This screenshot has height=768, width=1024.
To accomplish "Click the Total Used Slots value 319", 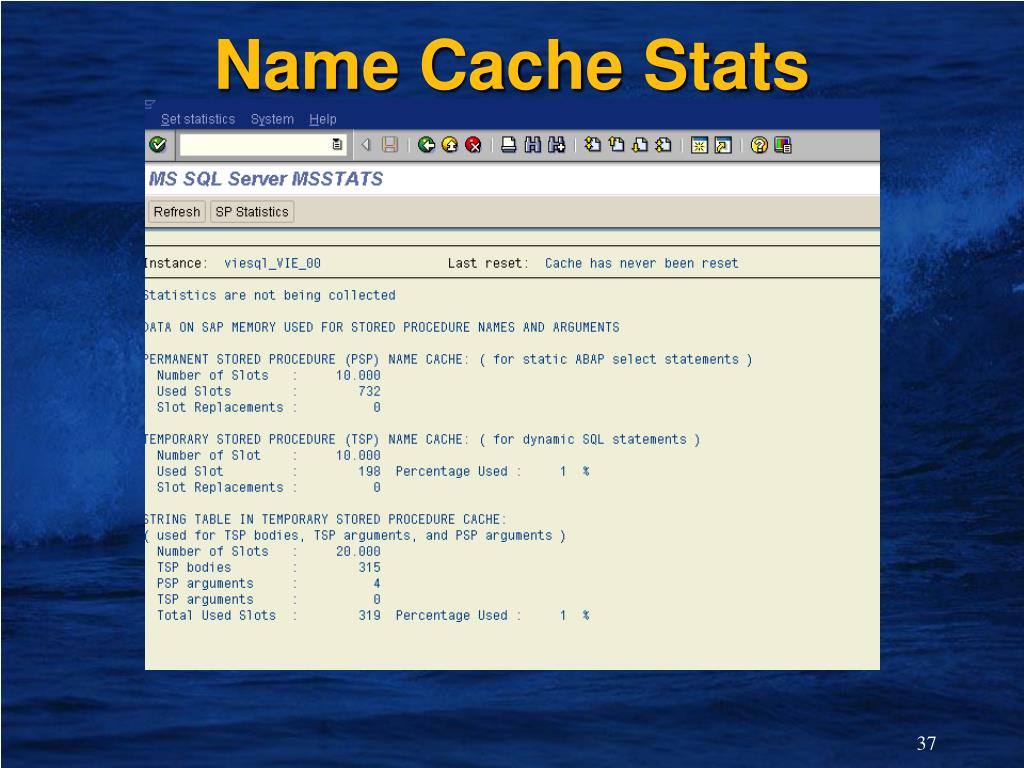I will tap(369, 615).
